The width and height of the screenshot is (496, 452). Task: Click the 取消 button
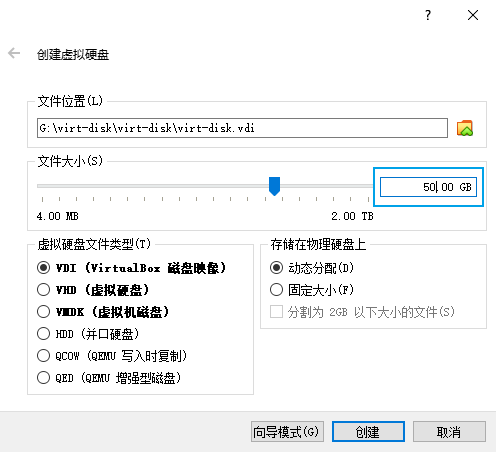pyautogui.click(x=449, y=432)
